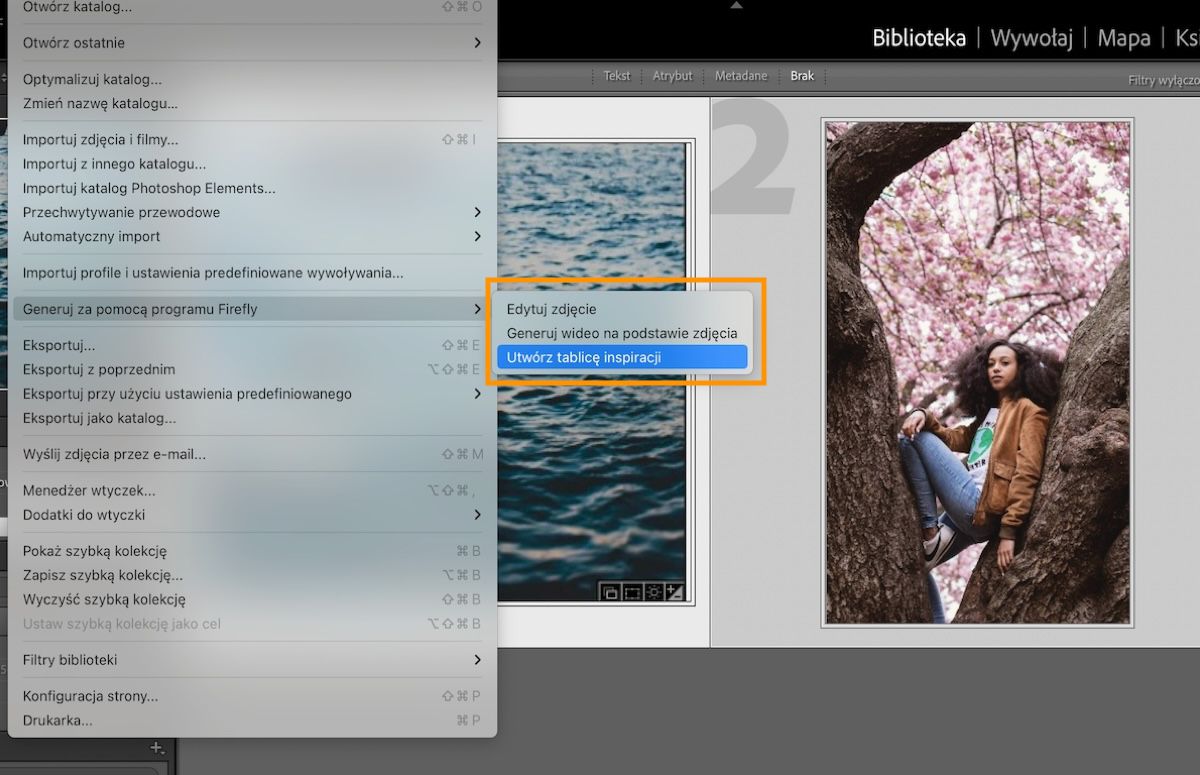This screenshot has height=775, width=1200.
Task: Click the crop badge on the water photo
Action: coord(632,592)
